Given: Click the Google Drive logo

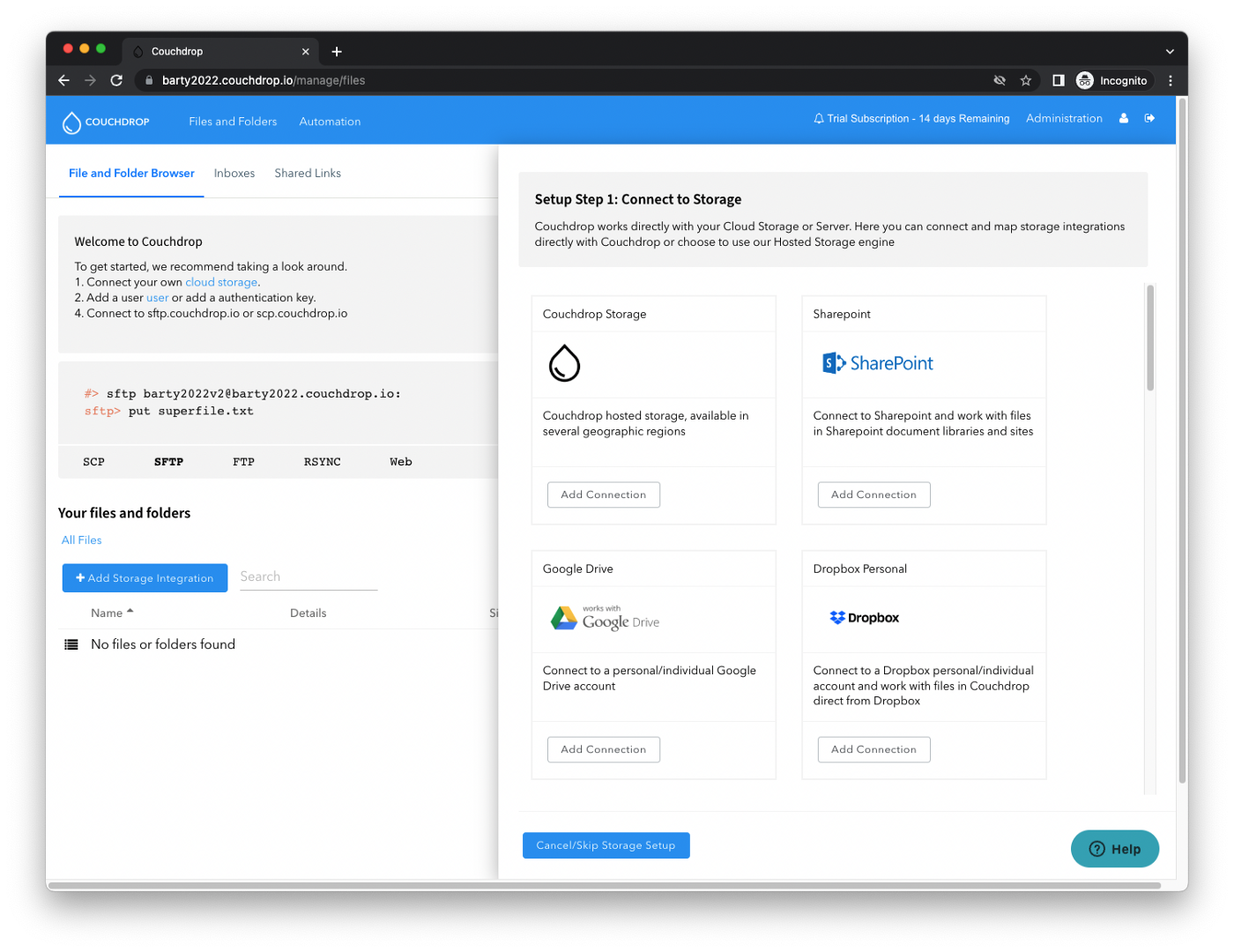Looking at the screenshot, I should [x=605, y=618].
